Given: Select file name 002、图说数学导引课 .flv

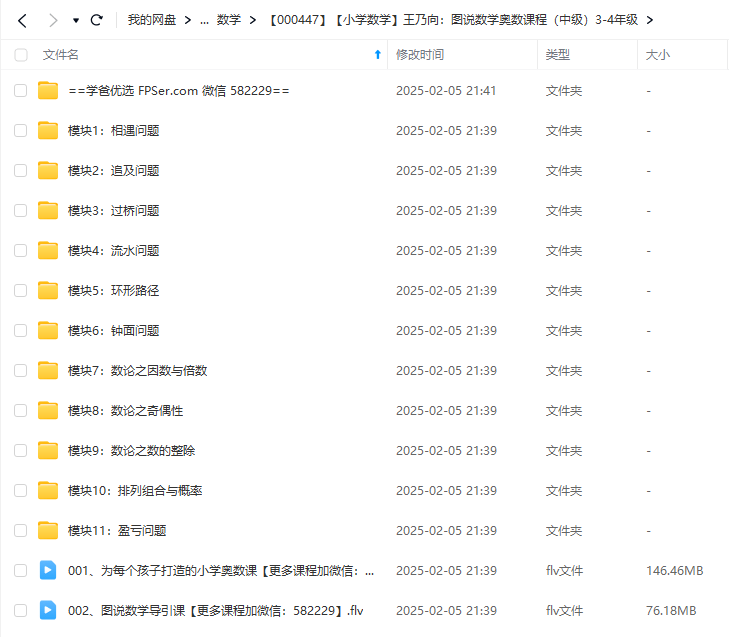Looking at the screenshot, I should tap(215, 610).
